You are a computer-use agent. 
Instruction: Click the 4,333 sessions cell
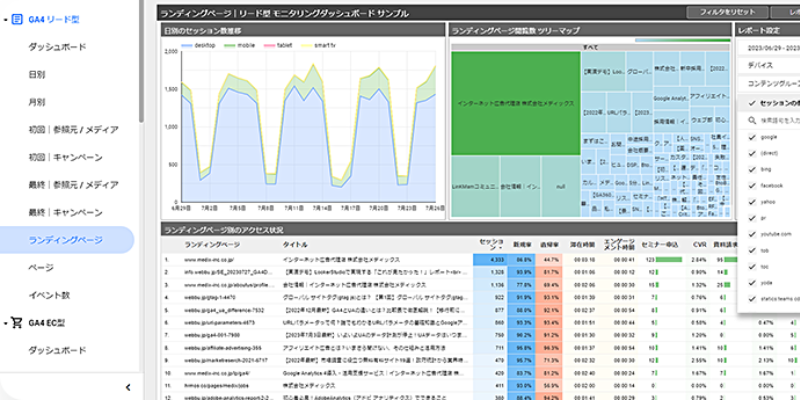tap(491, 260)
